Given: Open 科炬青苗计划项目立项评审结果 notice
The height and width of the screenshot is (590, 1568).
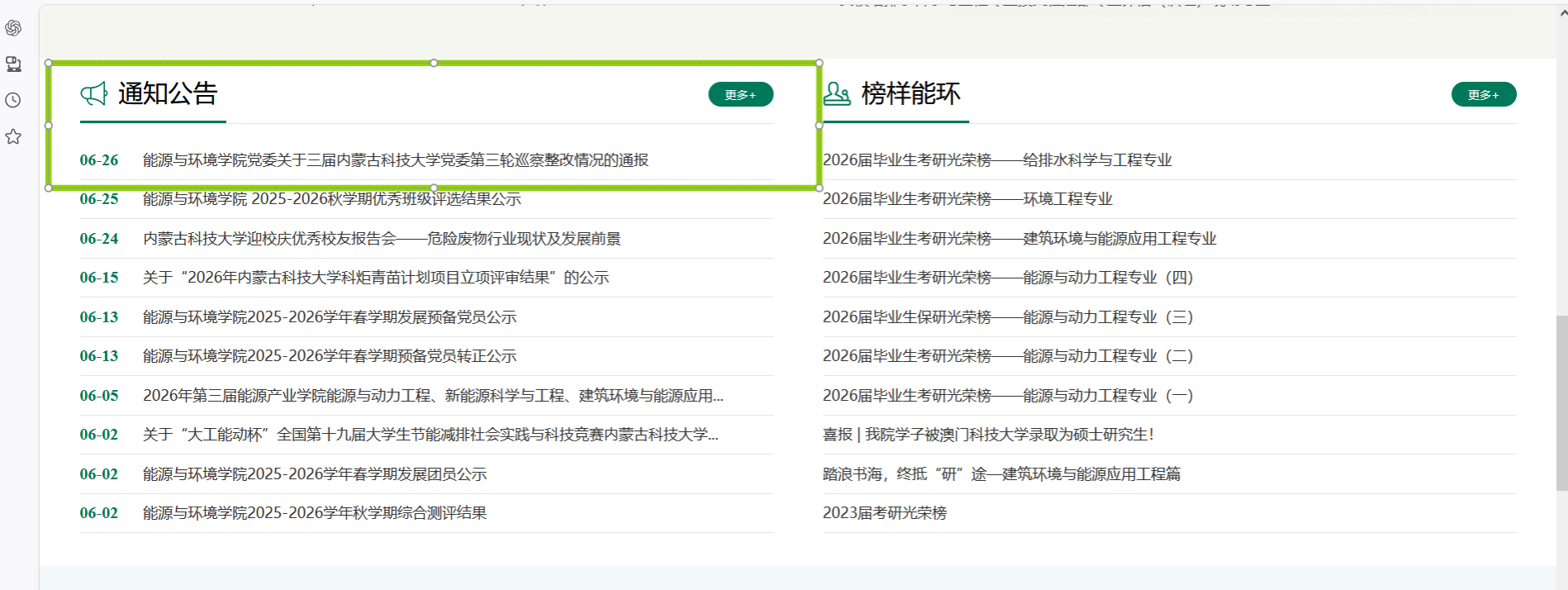Looking at the screenshot, I should pyautogui.click(x=376, y=278).
